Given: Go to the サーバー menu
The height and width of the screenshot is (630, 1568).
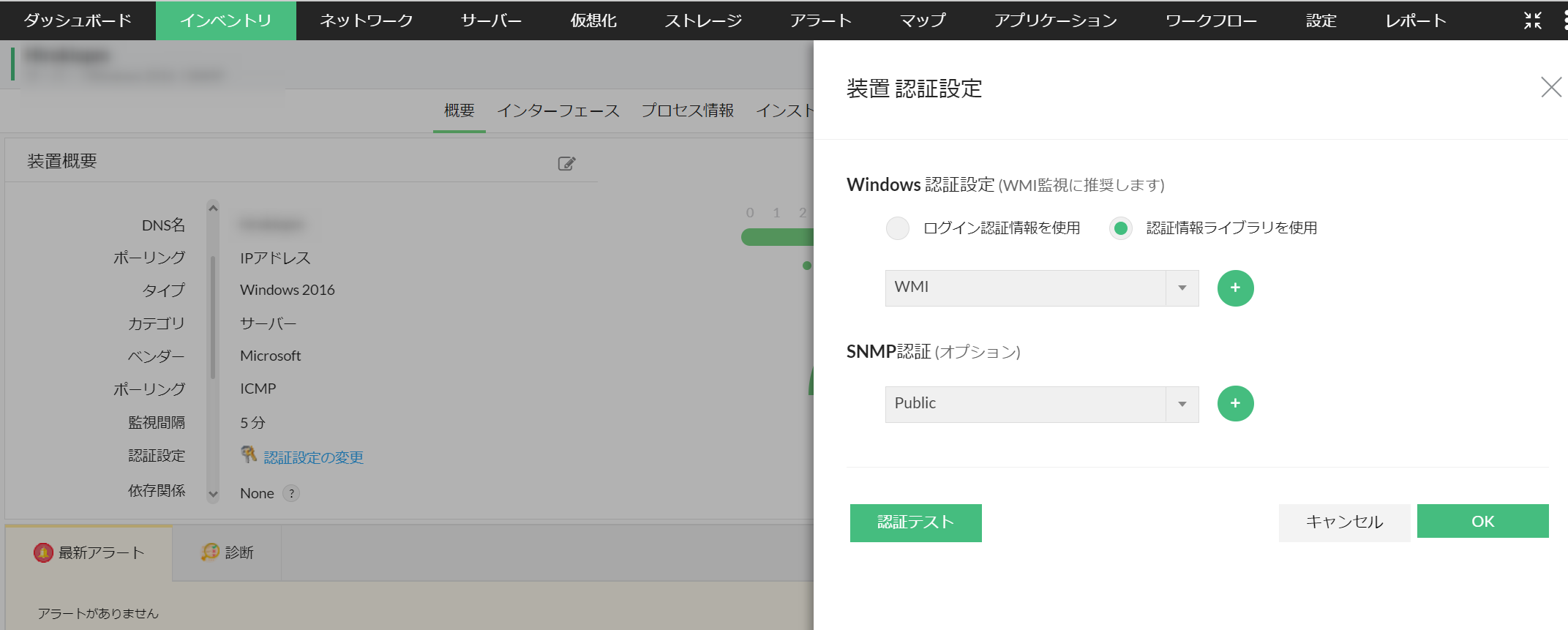Looking at the screenshot, I should pos(492,20).
